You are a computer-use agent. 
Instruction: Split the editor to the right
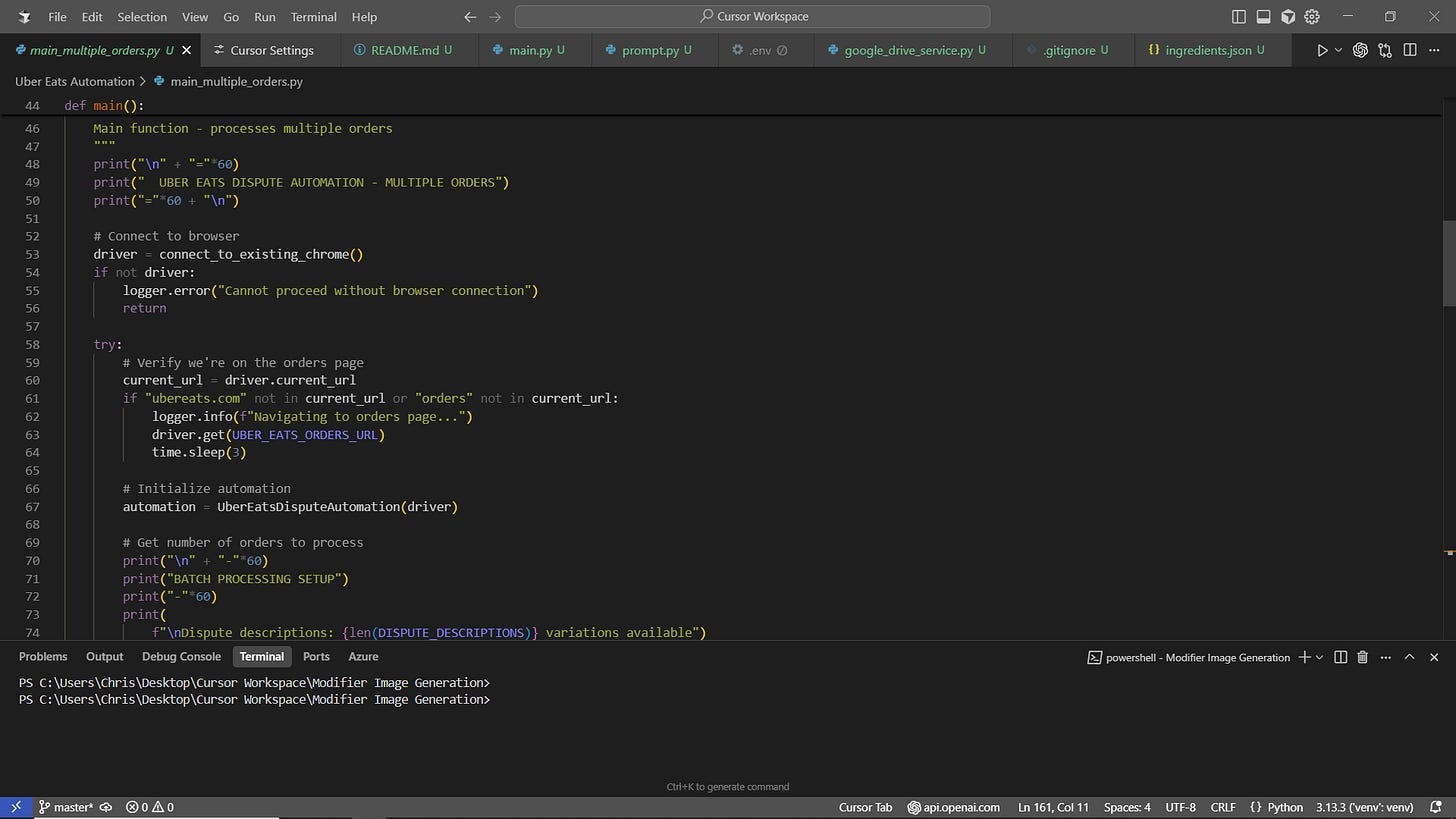coord(1410,50)
